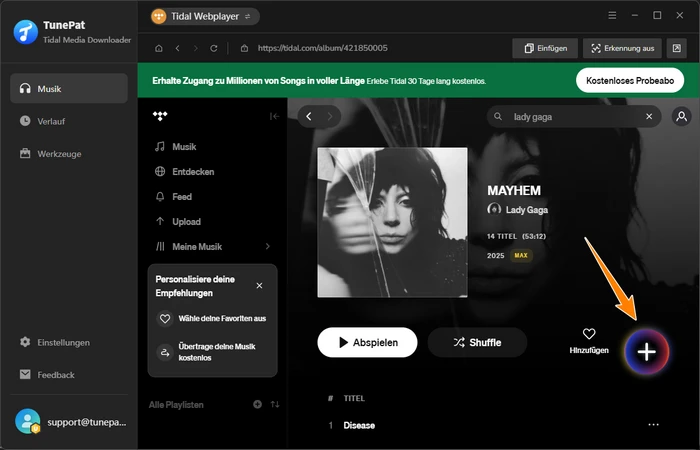The image size is (700, 450).
Task: Open the Feedback section
Action: tap(69, 375)
